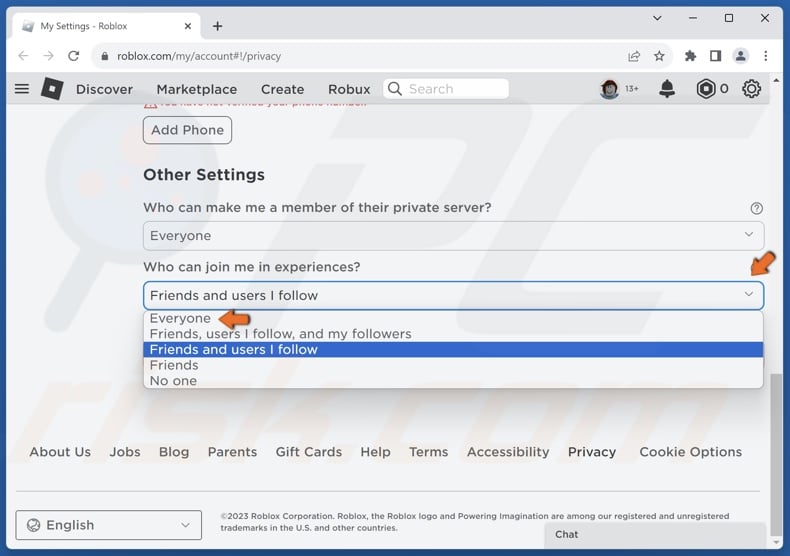Select the My Settings - Roblox tab

coord(105,26)
